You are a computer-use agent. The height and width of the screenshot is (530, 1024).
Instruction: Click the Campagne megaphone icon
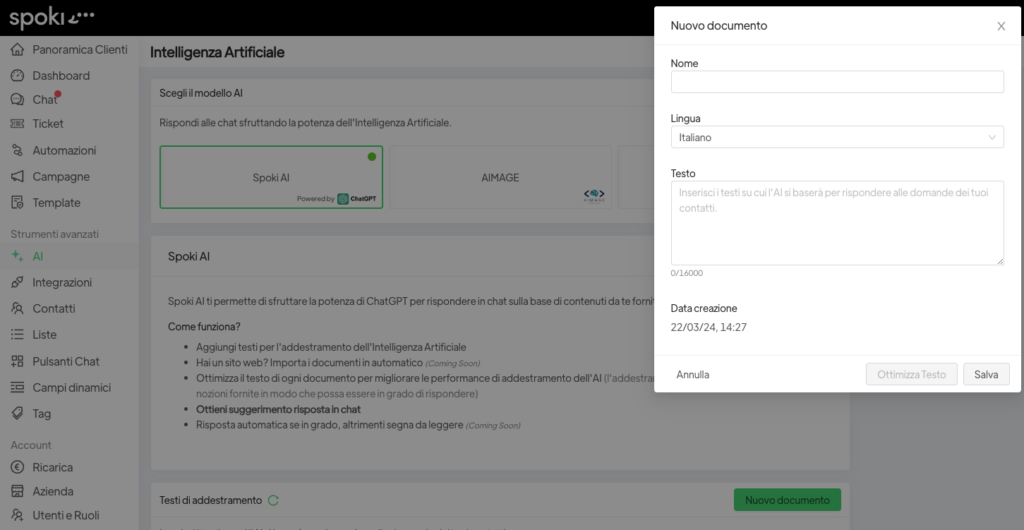click(17, 177)
